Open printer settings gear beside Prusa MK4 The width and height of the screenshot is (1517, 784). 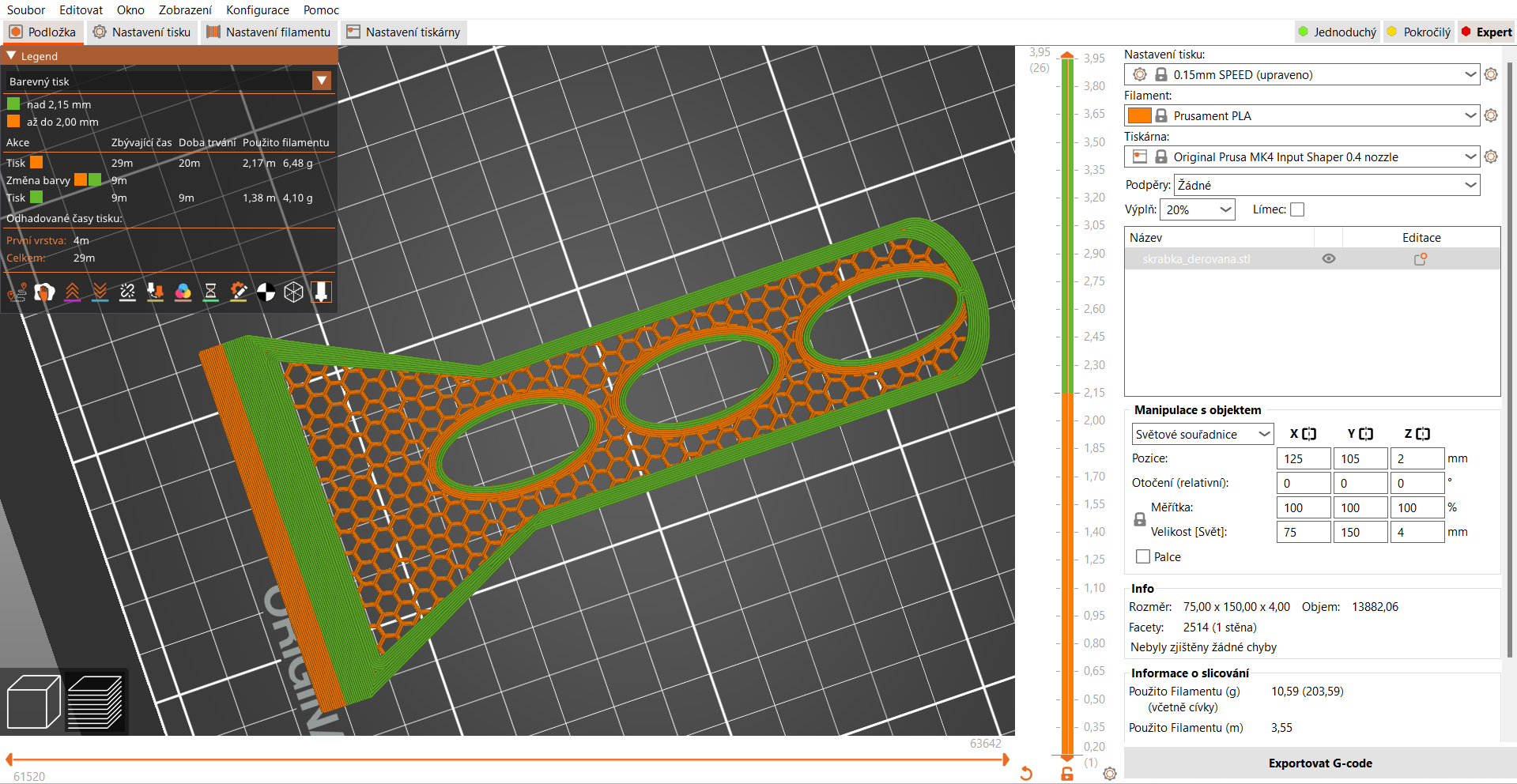[x=1491, y=156]
